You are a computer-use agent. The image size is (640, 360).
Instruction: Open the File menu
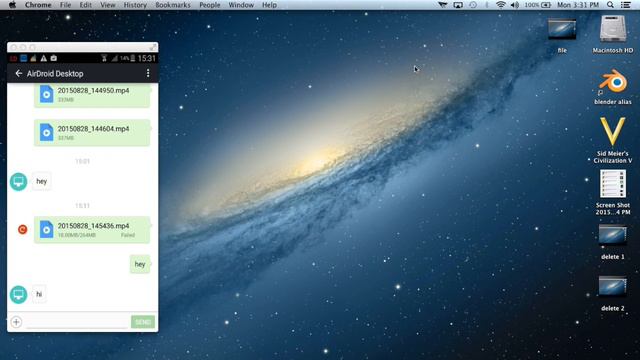click(x=65, y=5)
